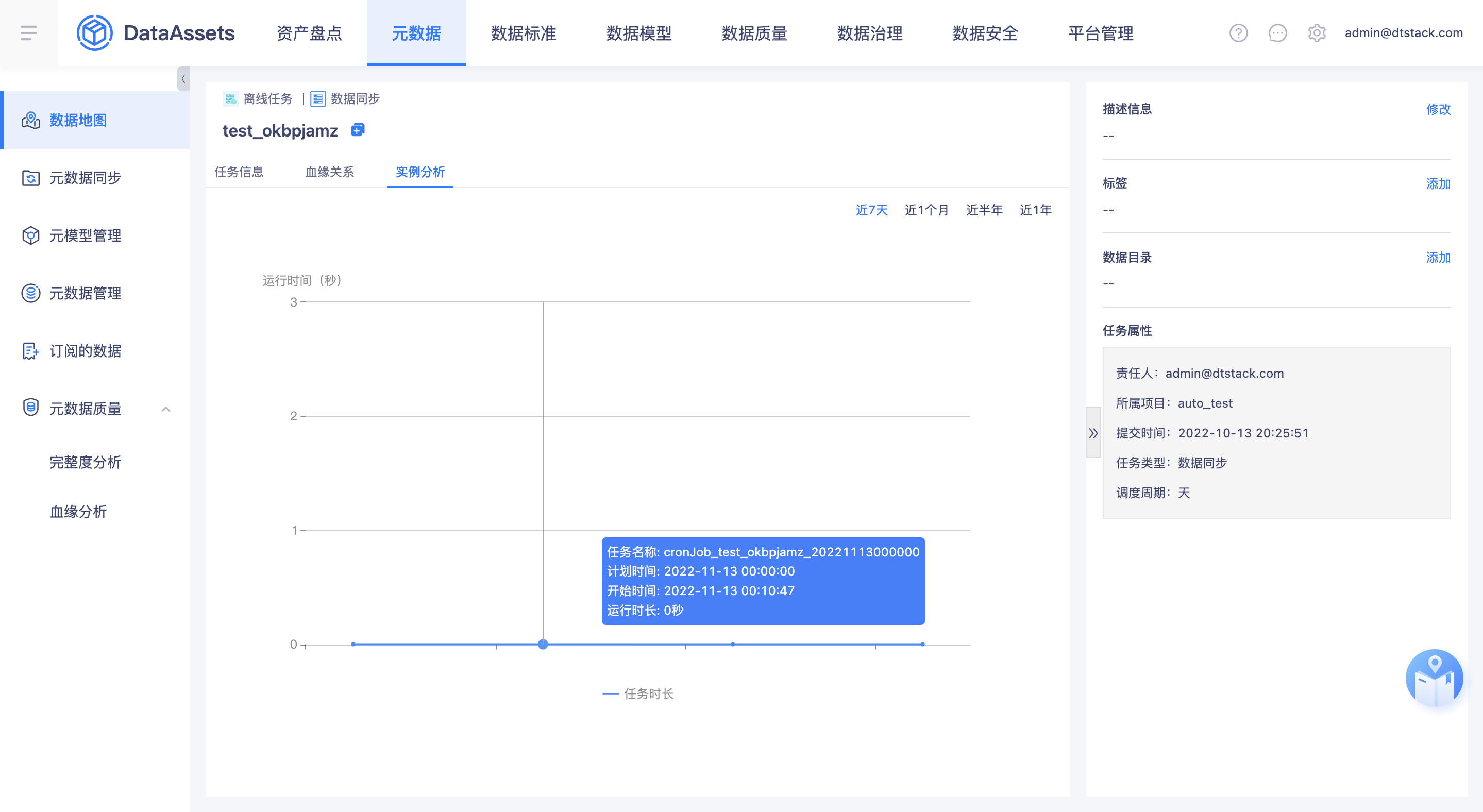
Task: Click the 所属项目 auto_test value
Action: click(x=1205, y=403)
